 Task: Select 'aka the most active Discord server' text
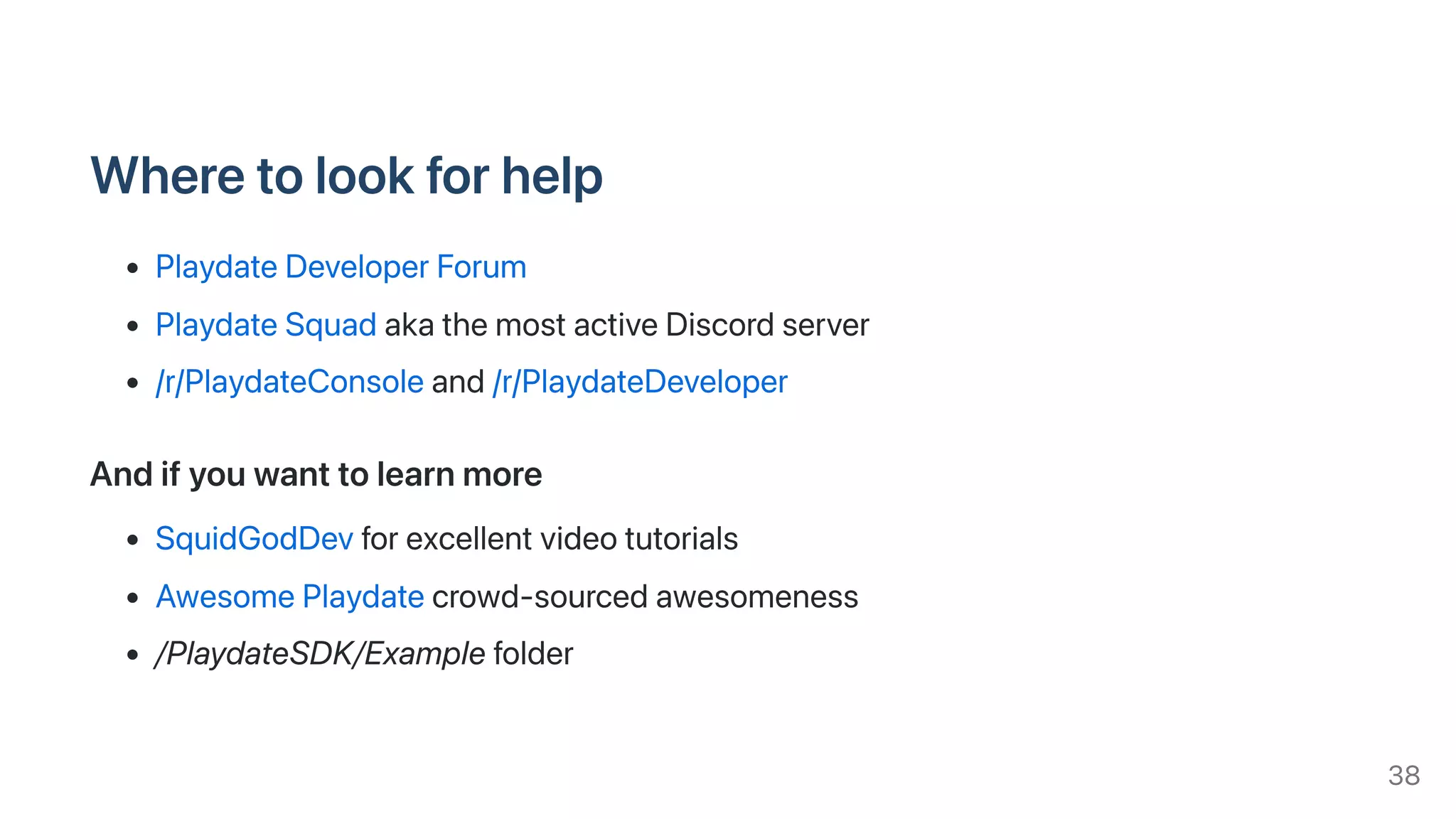coord(626,326)
